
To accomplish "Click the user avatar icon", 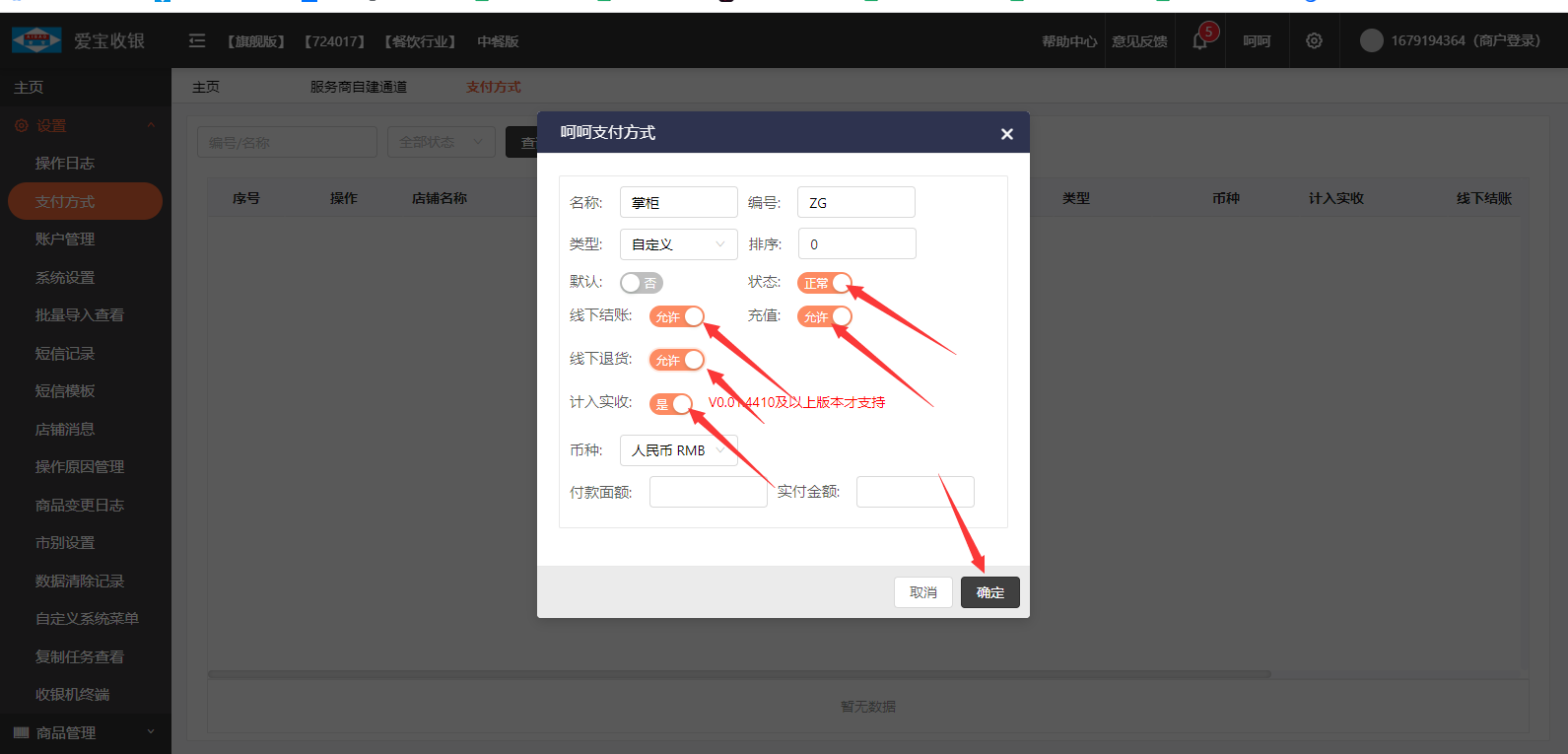I will coord(1371,40).
